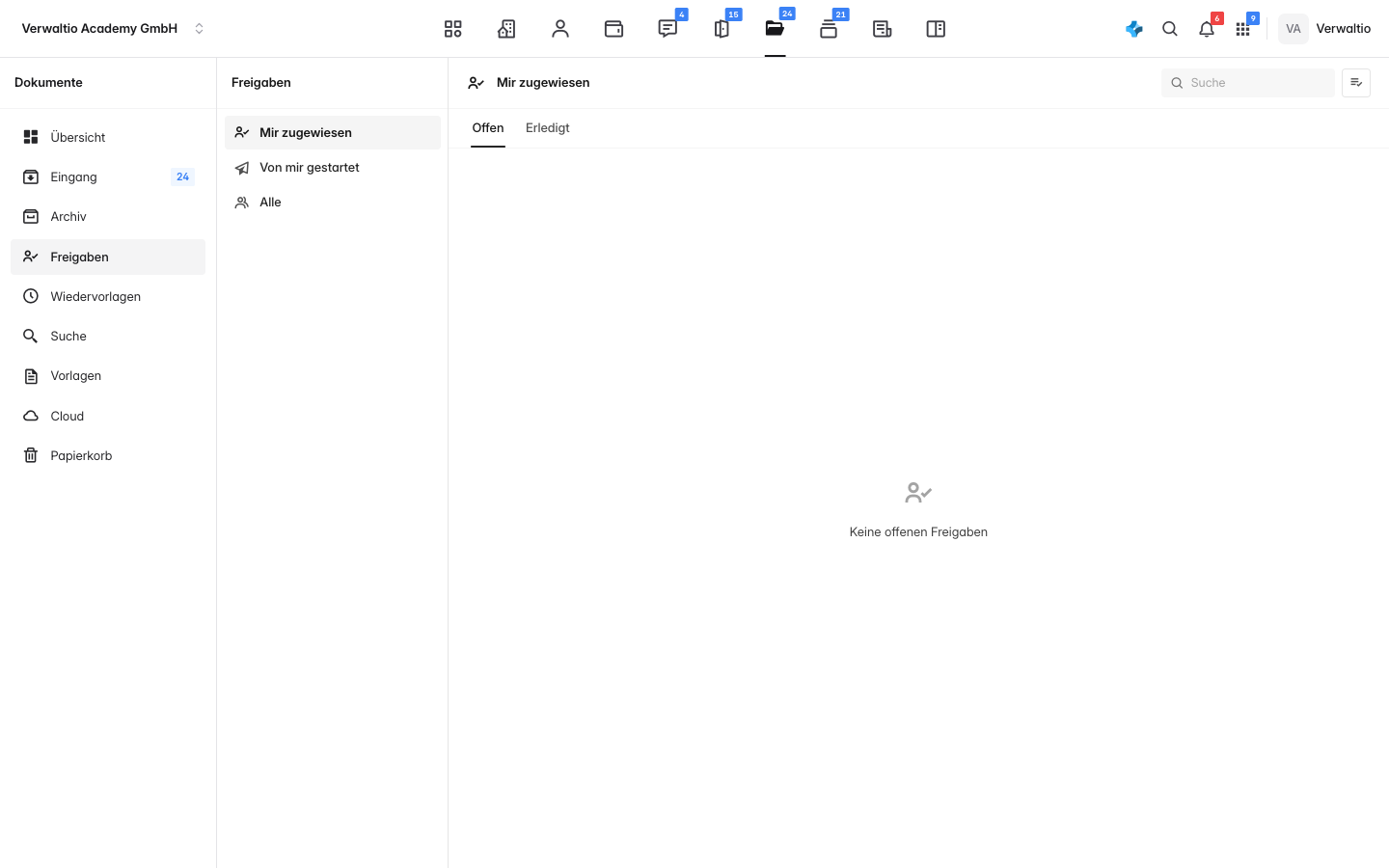Open the top navigation icon with badge 15

click(722, 29)
